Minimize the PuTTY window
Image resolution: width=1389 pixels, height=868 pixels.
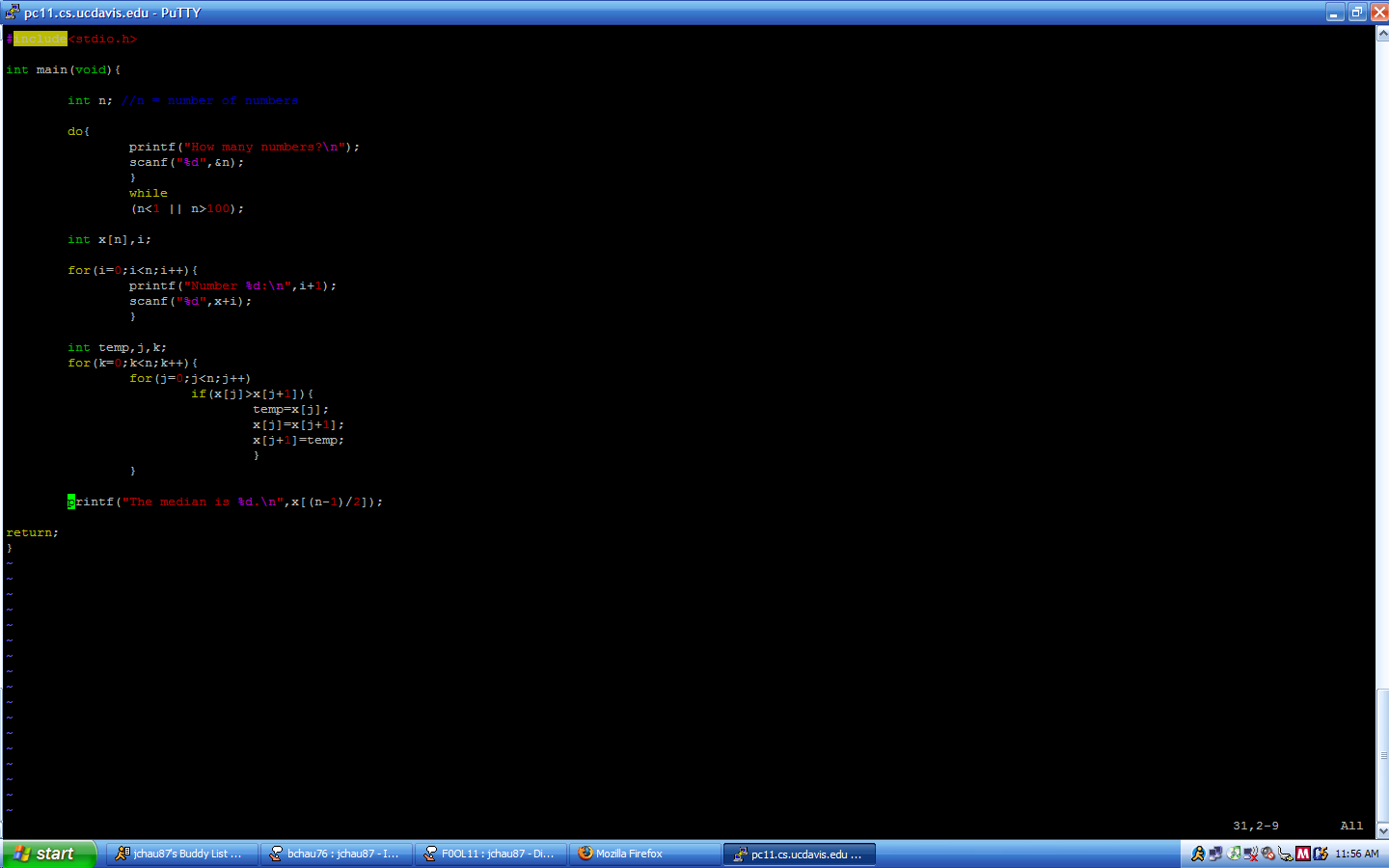coord(1335,13)
